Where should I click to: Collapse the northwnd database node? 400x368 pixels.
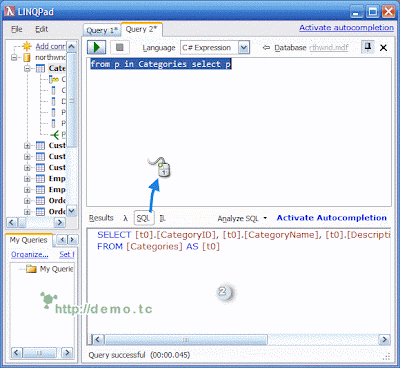14,58
